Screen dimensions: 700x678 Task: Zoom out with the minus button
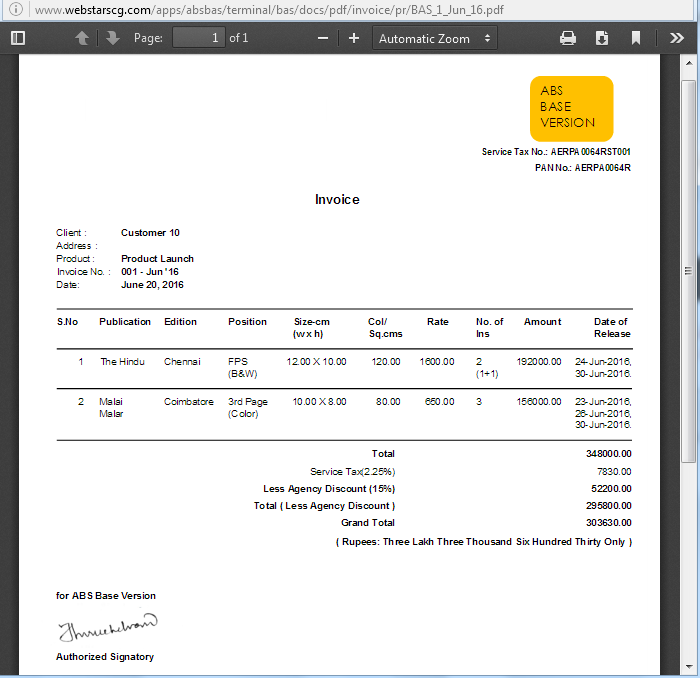[x=323, y=38]
